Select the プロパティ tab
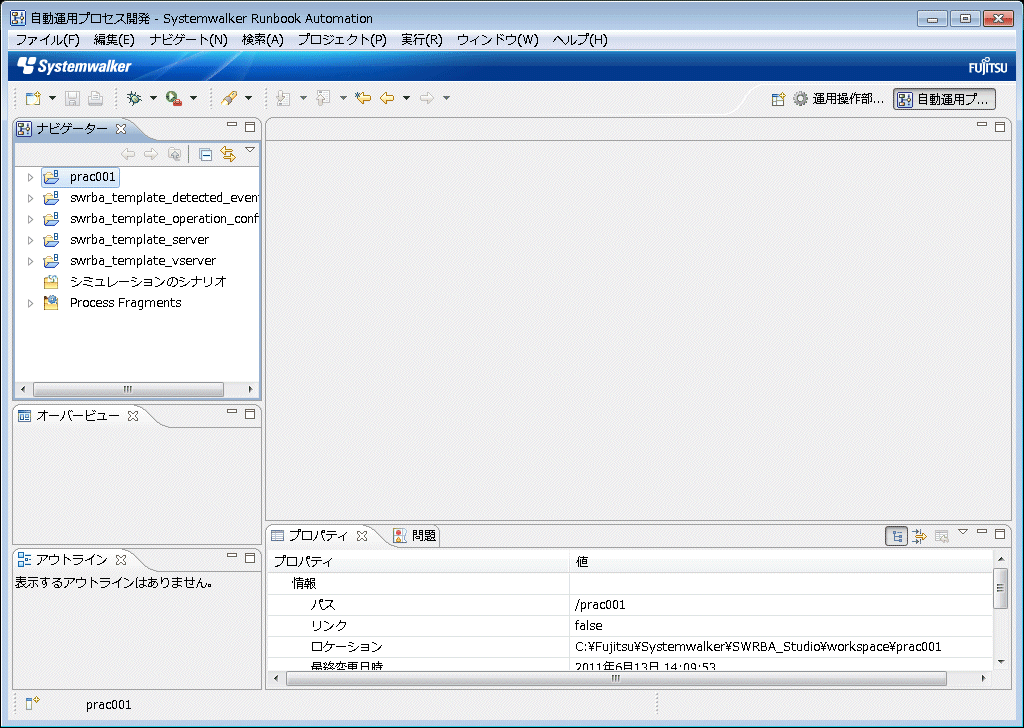 [318, 535]
